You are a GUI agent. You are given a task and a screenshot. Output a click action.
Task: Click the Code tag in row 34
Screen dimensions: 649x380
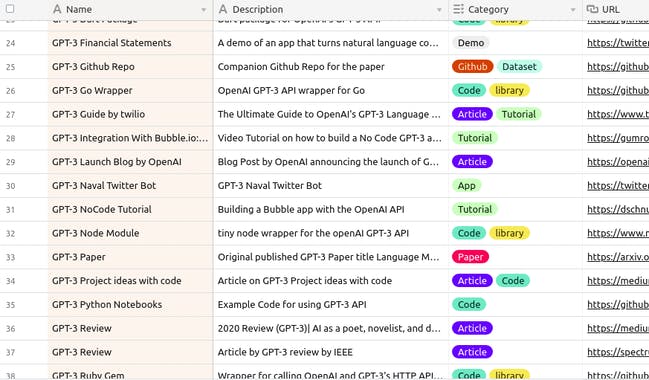click(513, 281)
